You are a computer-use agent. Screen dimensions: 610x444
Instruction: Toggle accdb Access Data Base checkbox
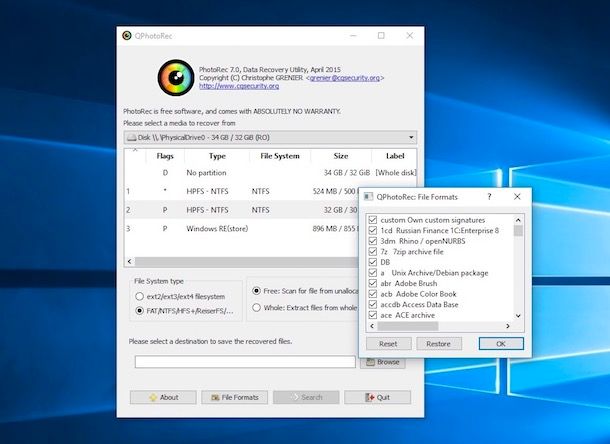coord(372,304)
